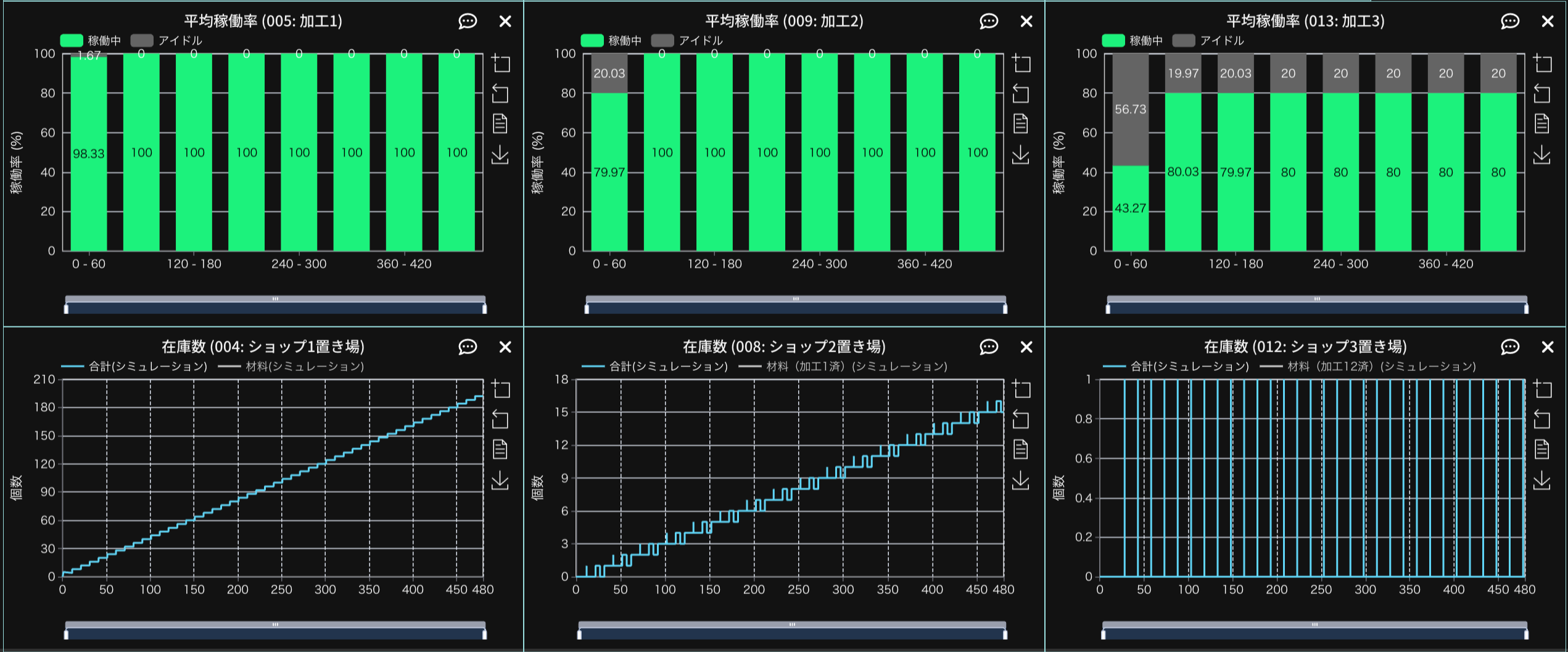Click zoom reset icon in ショップ3置き場 chart toolbox
Image resolution: width=1568 pixels, height=652 pixels.
point(1542,419)
